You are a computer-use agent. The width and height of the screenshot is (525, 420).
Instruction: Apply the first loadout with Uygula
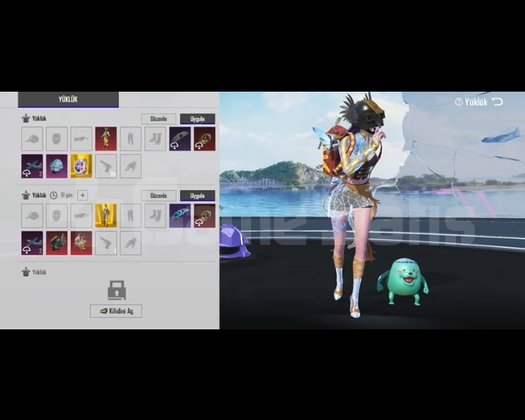(x=198, y=119)
